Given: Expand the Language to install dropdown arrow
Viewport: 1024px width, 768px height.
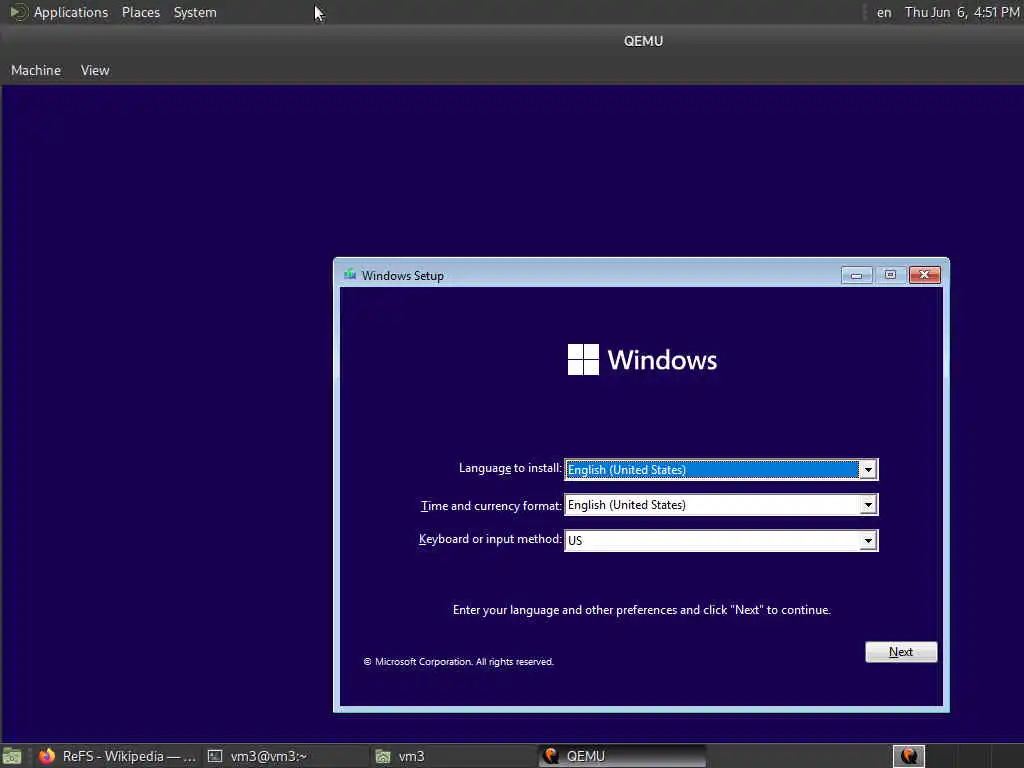Looking at the screenshot, I should [x=868, y=470].
